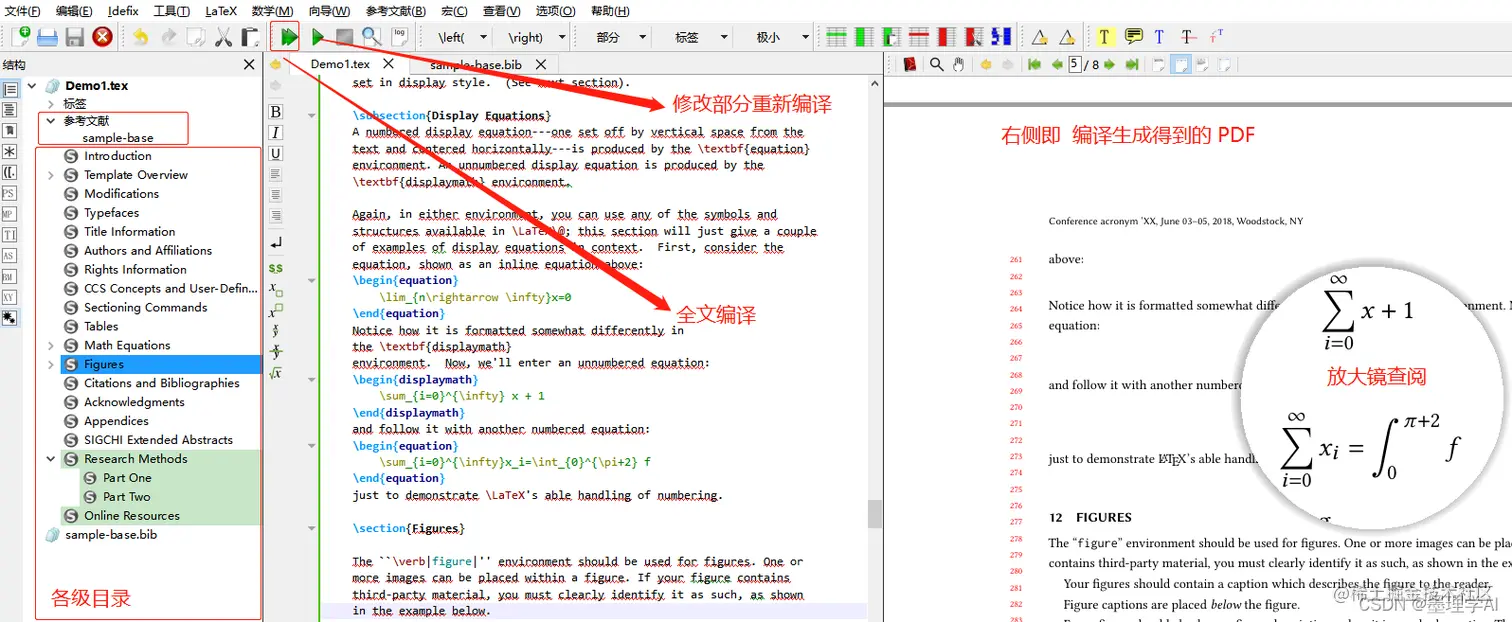Image resolution: width=1512 pixels, height=622 pixels.
Task: Run the single green Compile arrow
Action: pos(318,37)
